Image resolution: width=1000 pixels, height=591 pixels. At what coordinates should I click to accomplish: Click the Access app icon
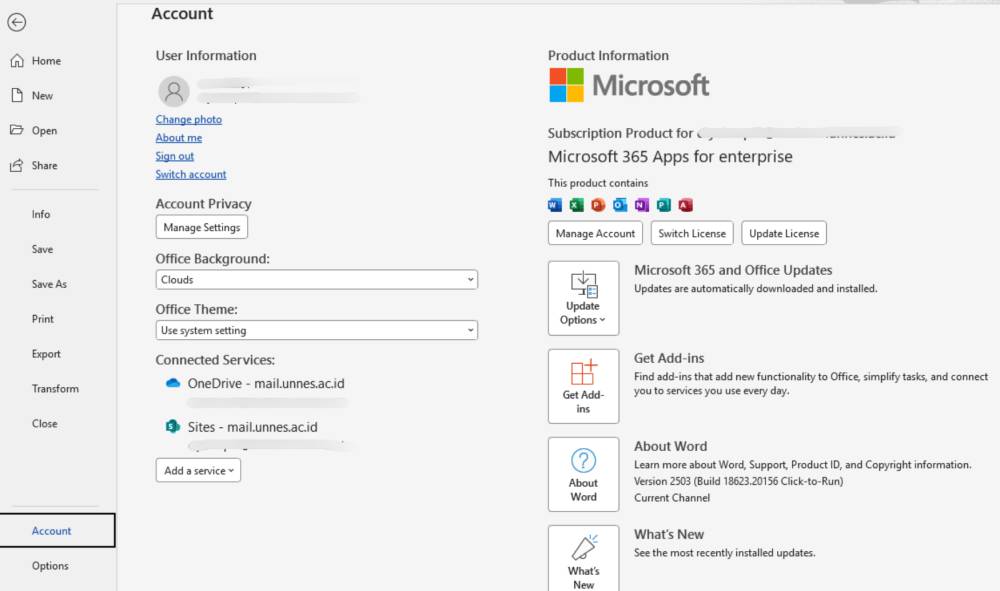click(685, 205)
